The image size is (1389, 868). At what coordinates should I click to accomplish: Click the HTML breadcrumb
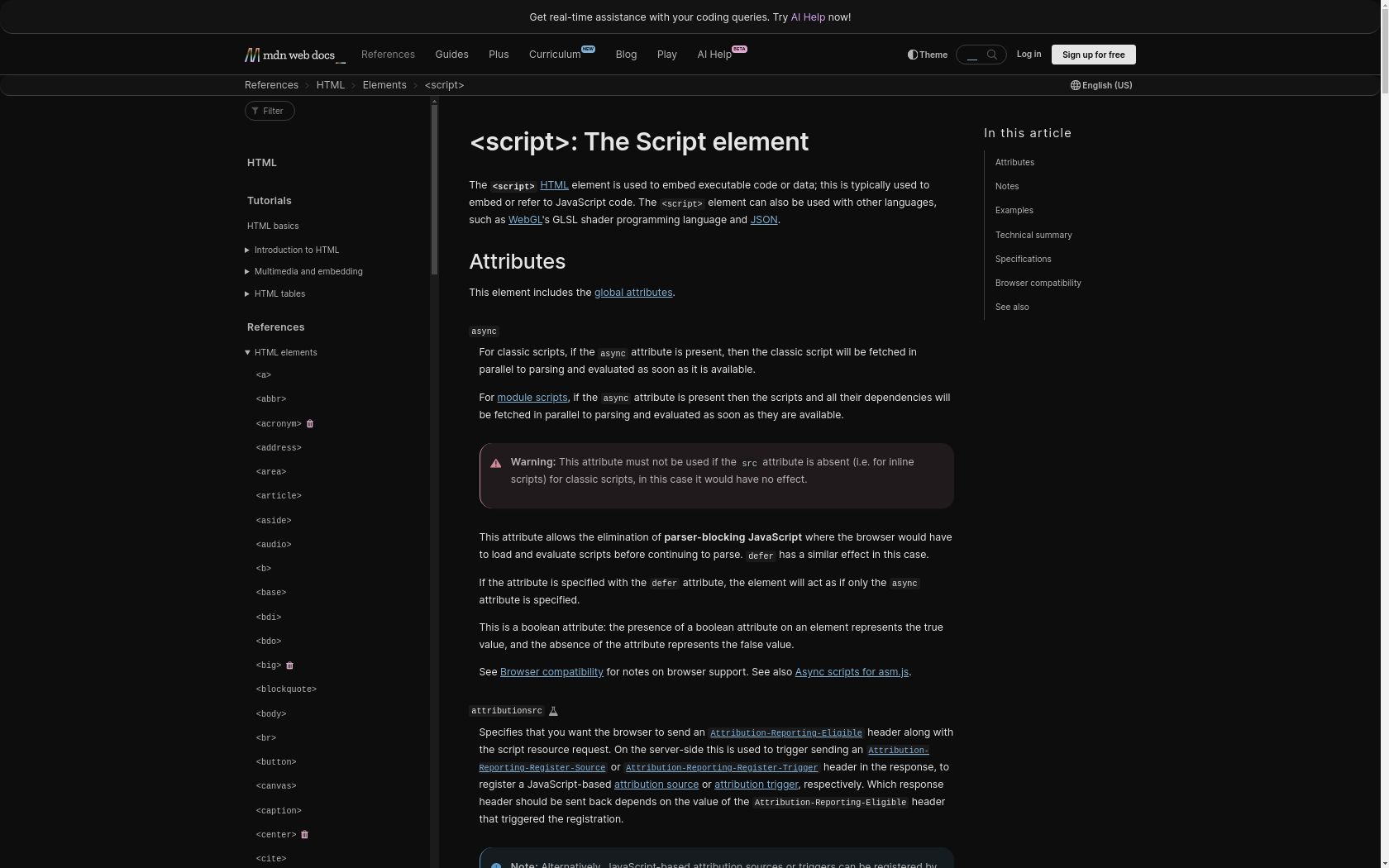point(331,85)
